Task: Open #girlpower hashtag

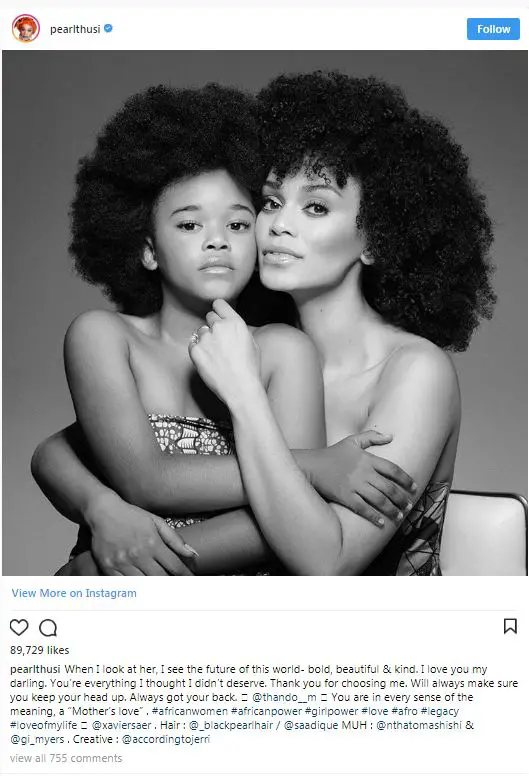Action: pos(331,711)
